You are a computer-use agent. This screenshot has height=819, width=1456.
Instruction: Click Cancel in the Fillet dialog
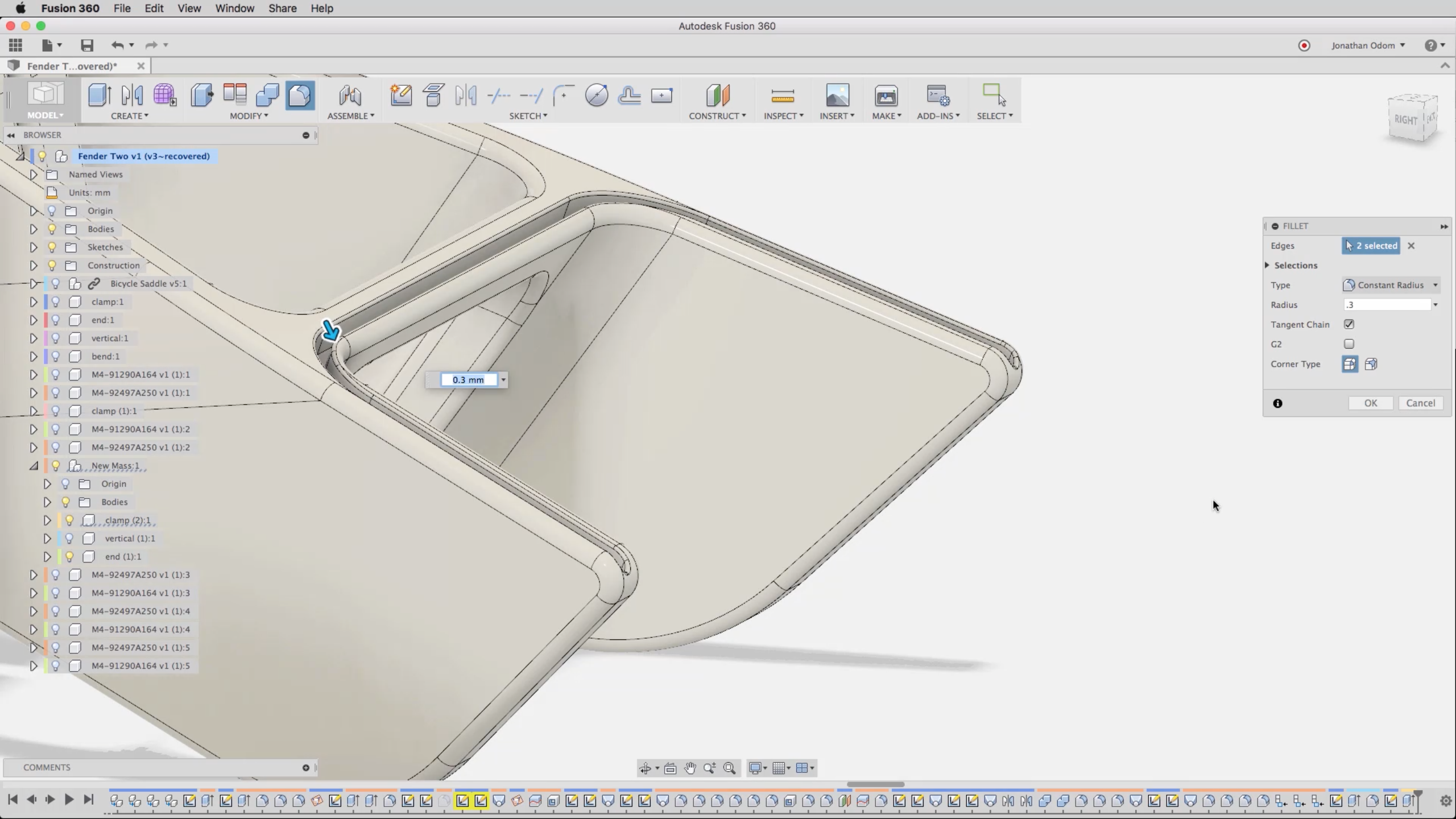pyautogui.click(x=1420, y=403)
